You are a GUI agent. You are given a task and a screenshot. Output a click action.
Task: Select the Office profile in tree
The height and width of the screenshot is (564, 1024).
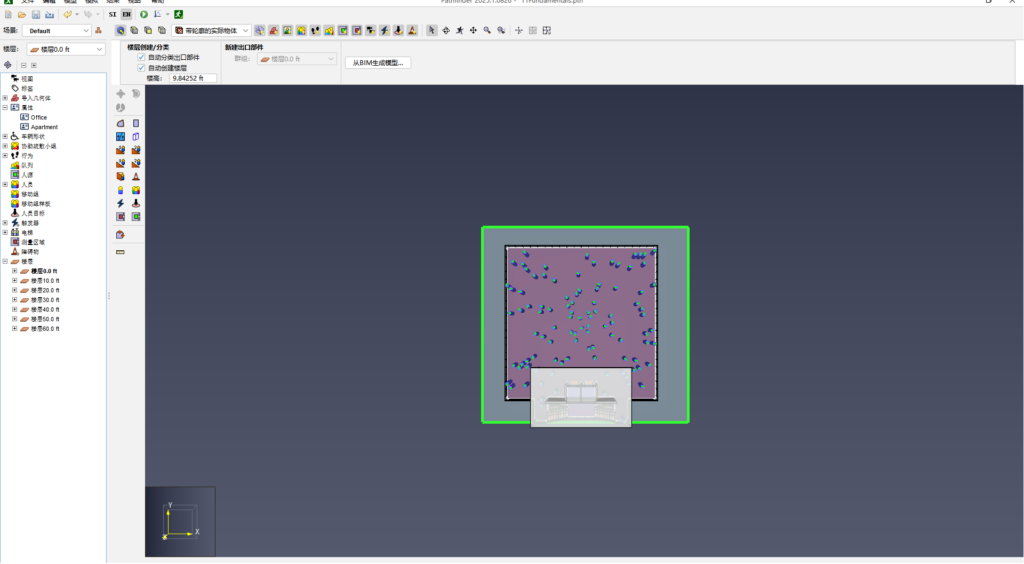click(x=38, y=117)
